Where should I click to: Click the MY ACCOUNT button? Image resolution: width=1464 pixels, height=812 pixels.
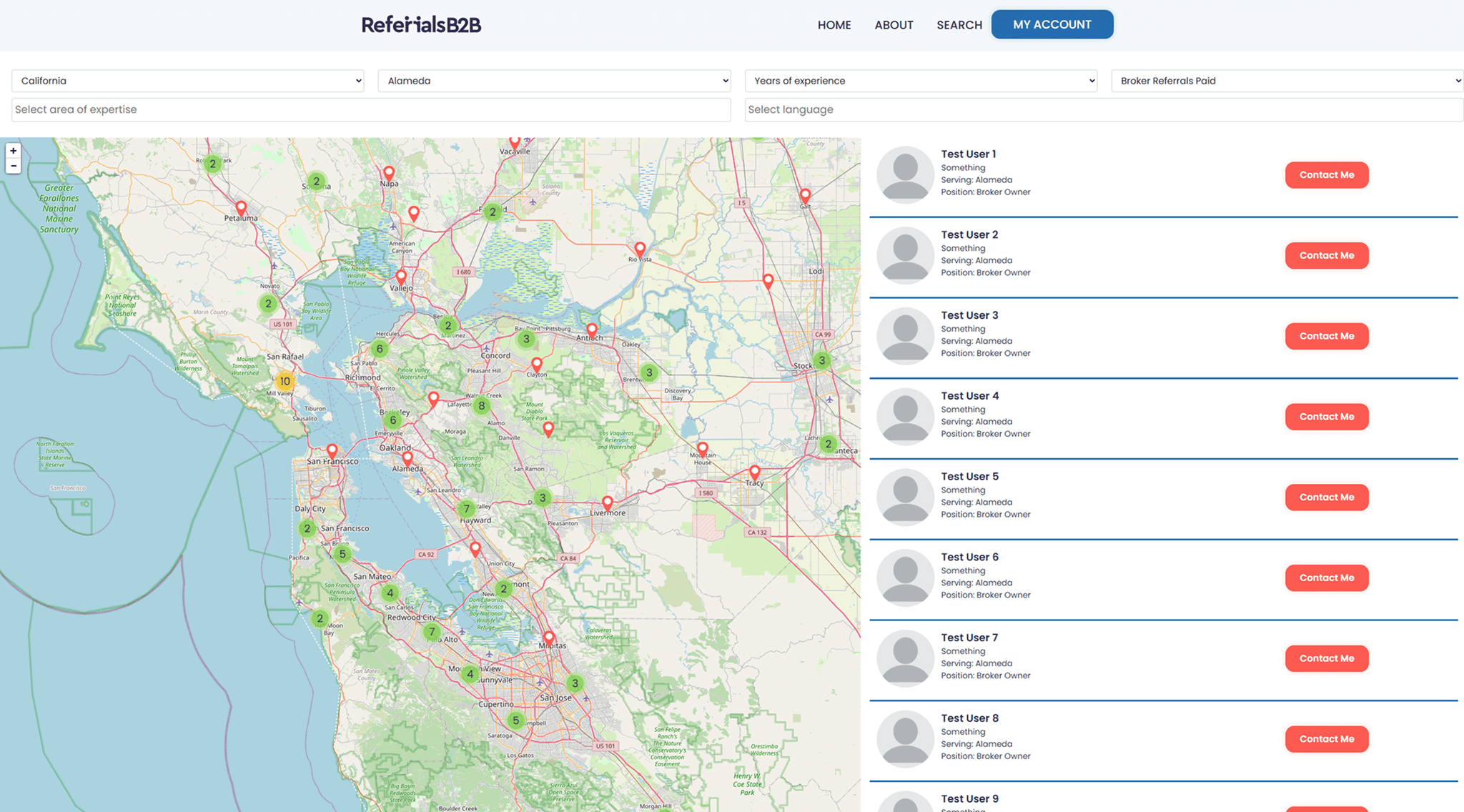click(x=1052, y=24)
